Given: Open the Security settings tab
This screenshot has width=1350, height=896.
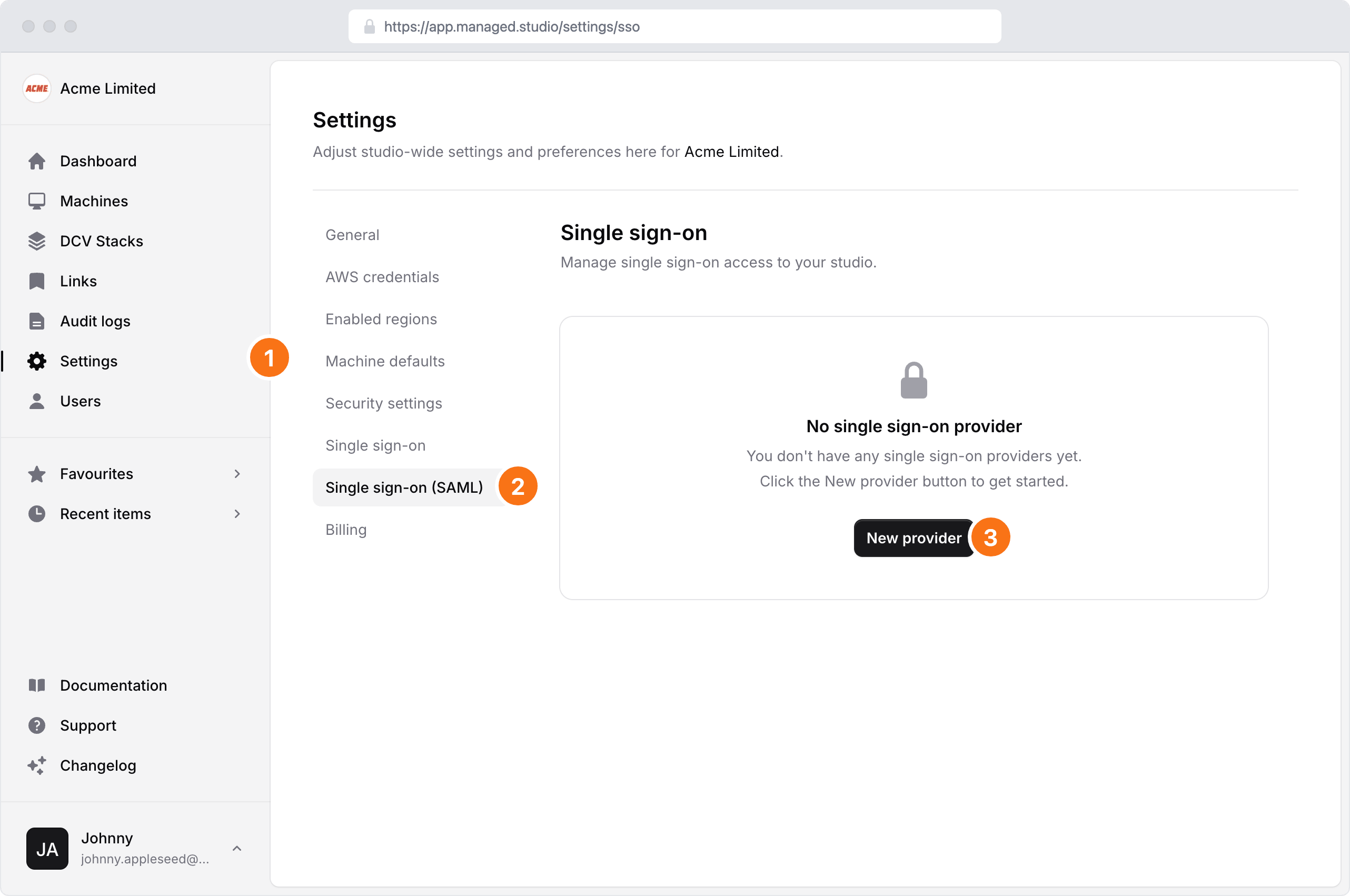Looking at the screenshot, I should pos(383,403).
